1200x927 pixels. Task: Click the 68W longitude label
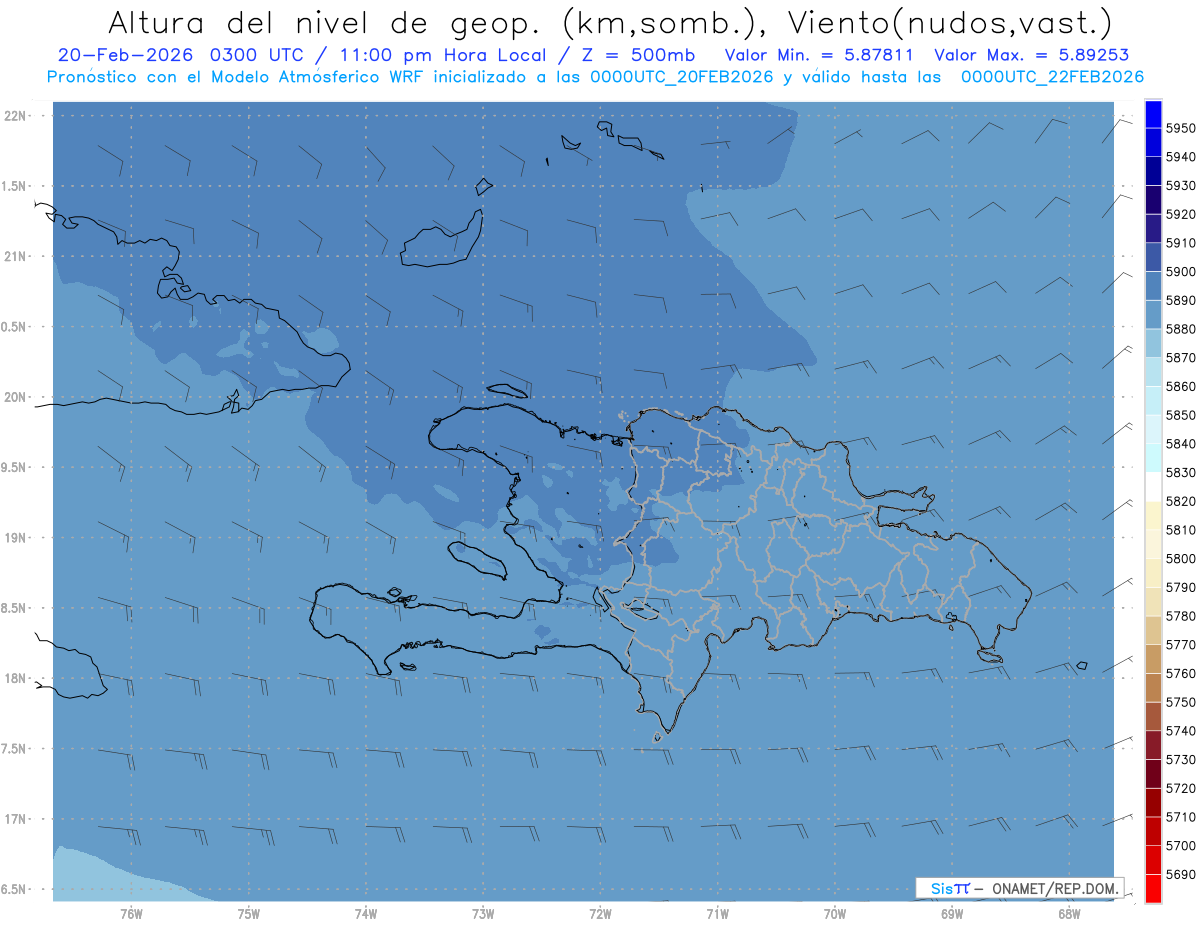coord(1069,914)
